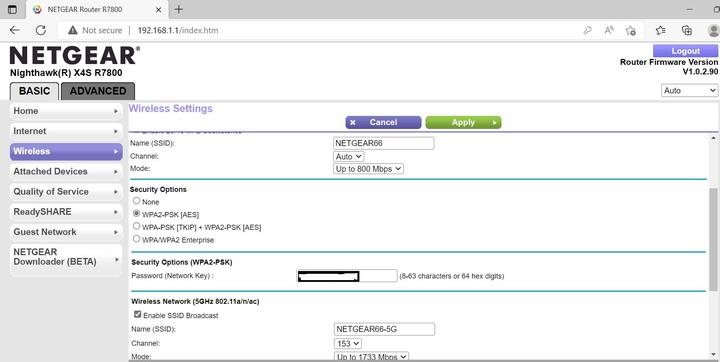720x362 pixels.
Task: Click the settings pane scrollbar thumb
Action: [x=713, y=239]
